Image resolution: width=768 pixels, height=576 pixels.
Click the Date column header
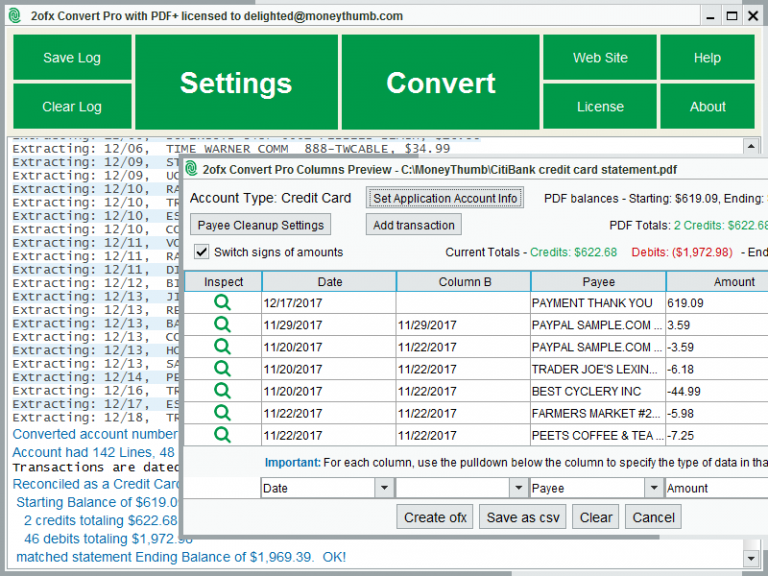point(329,282)
